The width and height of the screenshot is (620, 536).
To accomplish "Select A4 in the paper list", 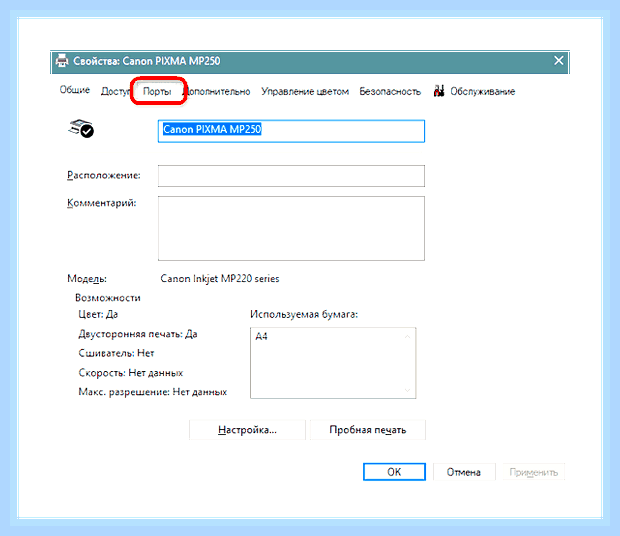I will 261,336.
